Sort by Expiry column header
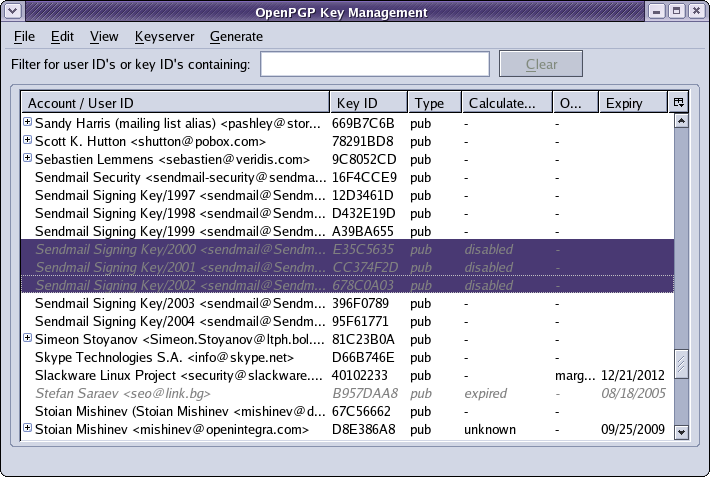710x477 pixels. [633, 103]
